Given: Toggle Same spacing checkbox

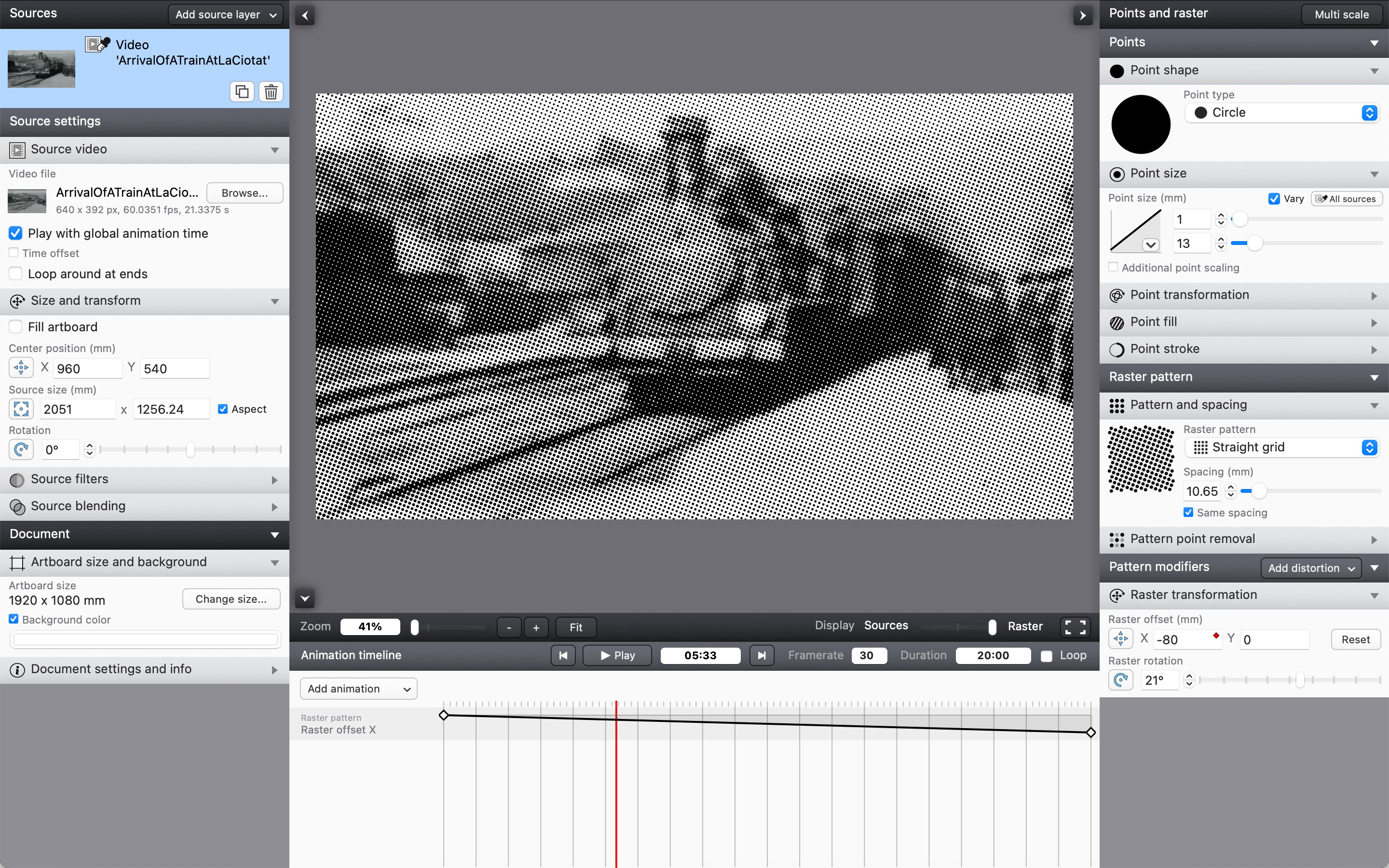Looking at the screenshot, I should (1188, 512).
